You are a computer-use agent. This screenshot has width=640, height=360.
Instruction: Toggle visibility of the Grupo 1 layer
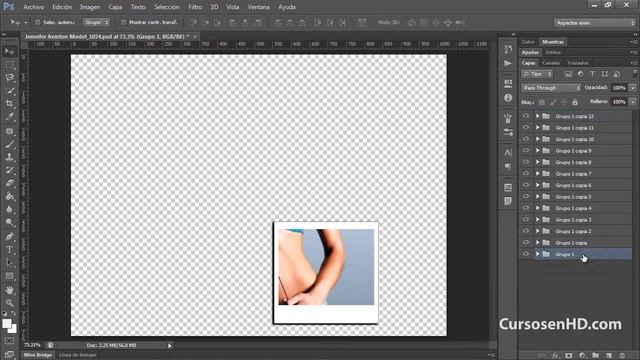pyautogui.click(x=526, y=254)
